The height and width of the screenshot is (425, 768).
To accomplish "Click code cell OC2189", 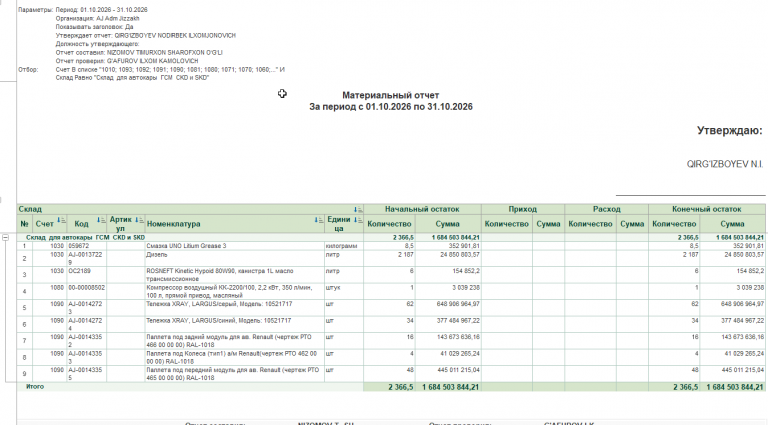I will tap(86, 275).
